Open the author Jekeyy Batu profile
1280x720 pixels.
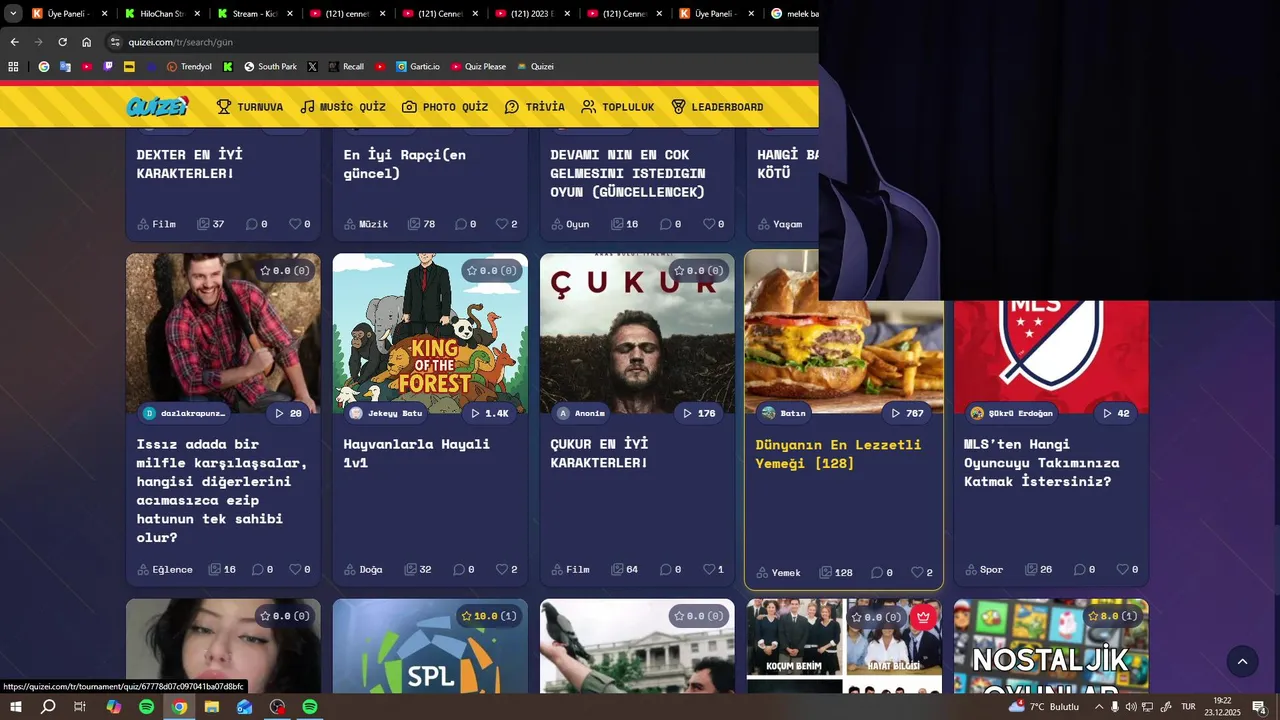tap(385, 413)
